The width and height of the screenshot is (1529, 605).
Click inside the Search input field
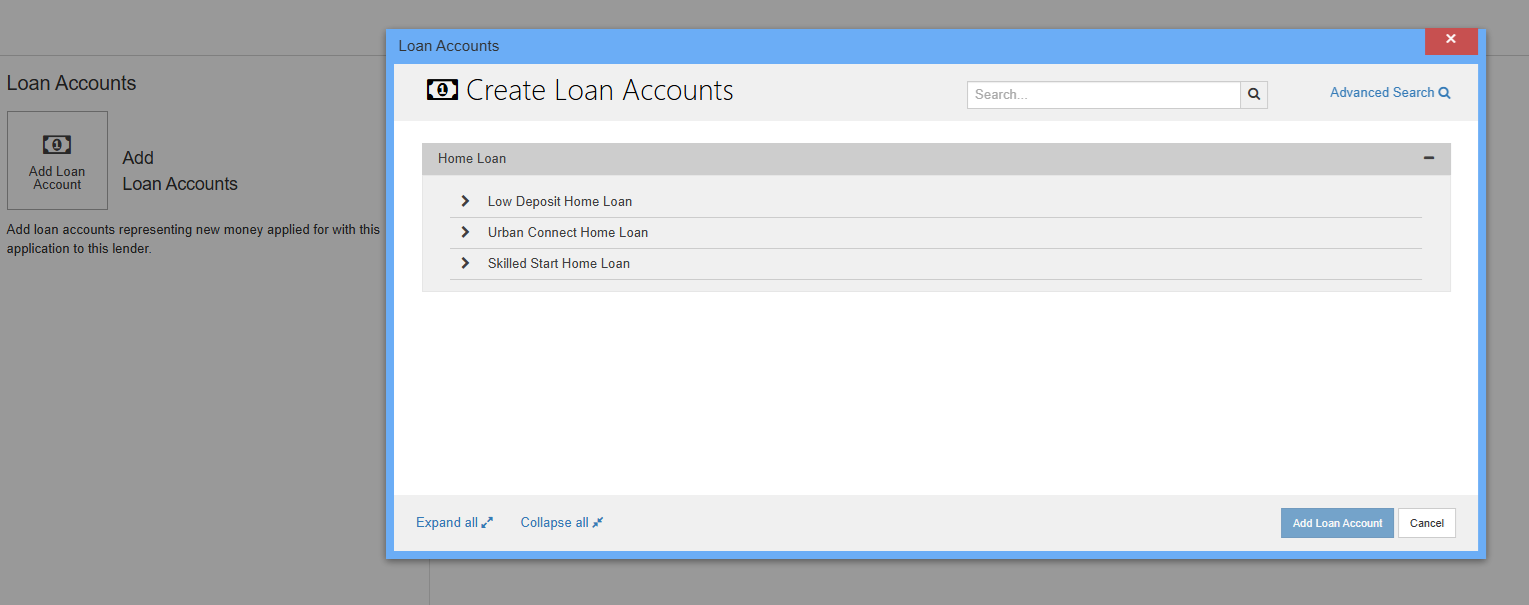coord(1100,94)
